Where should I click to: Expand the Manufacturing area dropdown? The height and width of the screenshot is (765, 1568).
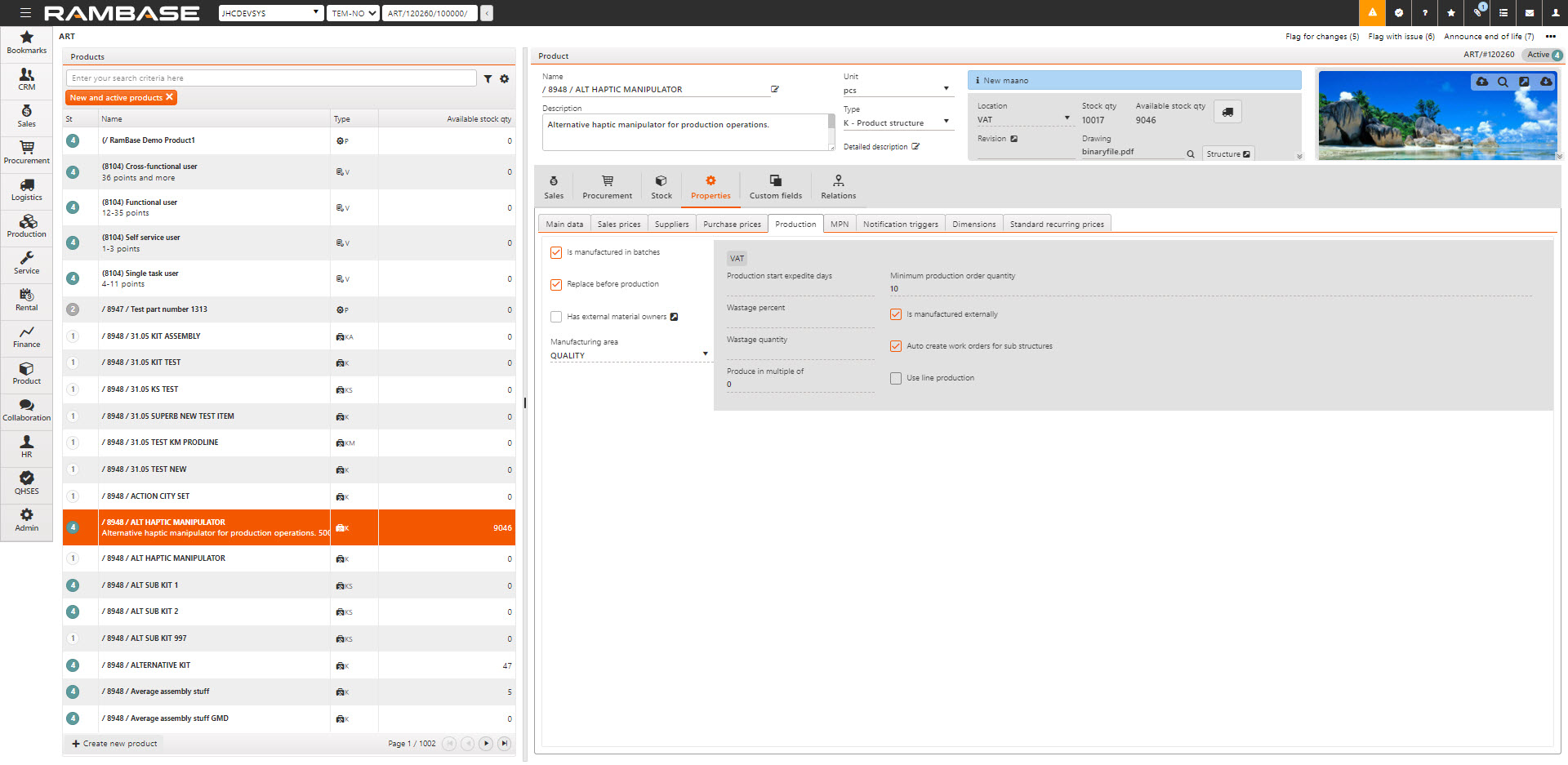[x=706, y=354]
